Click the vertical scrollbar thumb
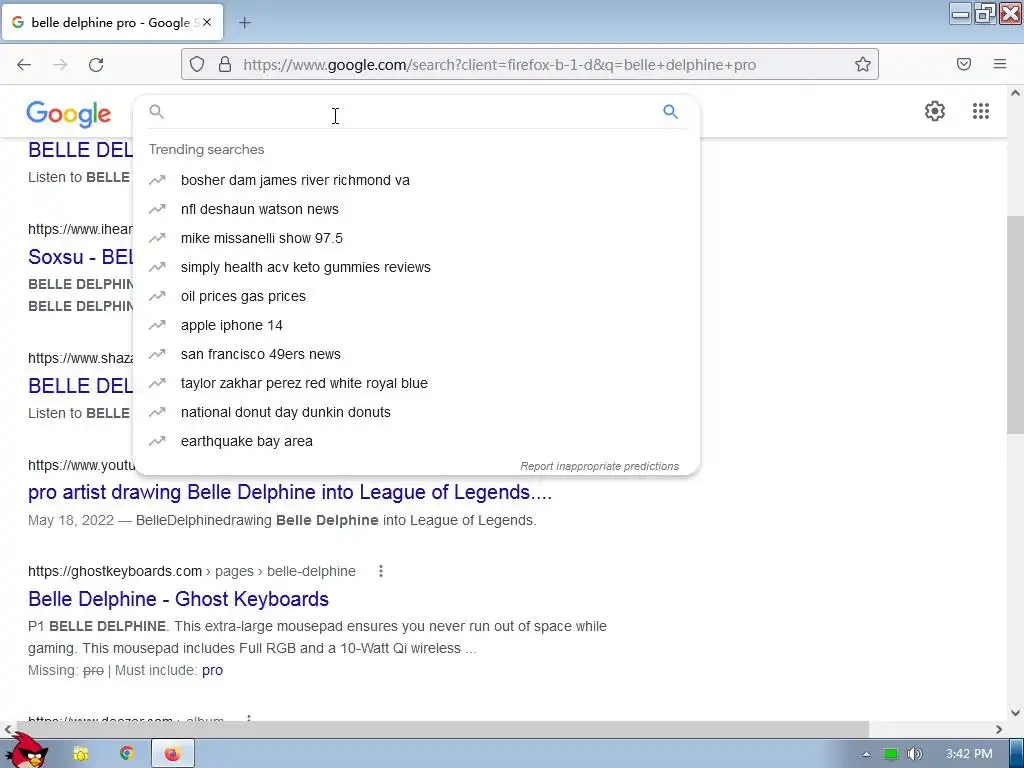Screen dimensions: 1024x768 pyautogui.click(x=1015, y=325)
